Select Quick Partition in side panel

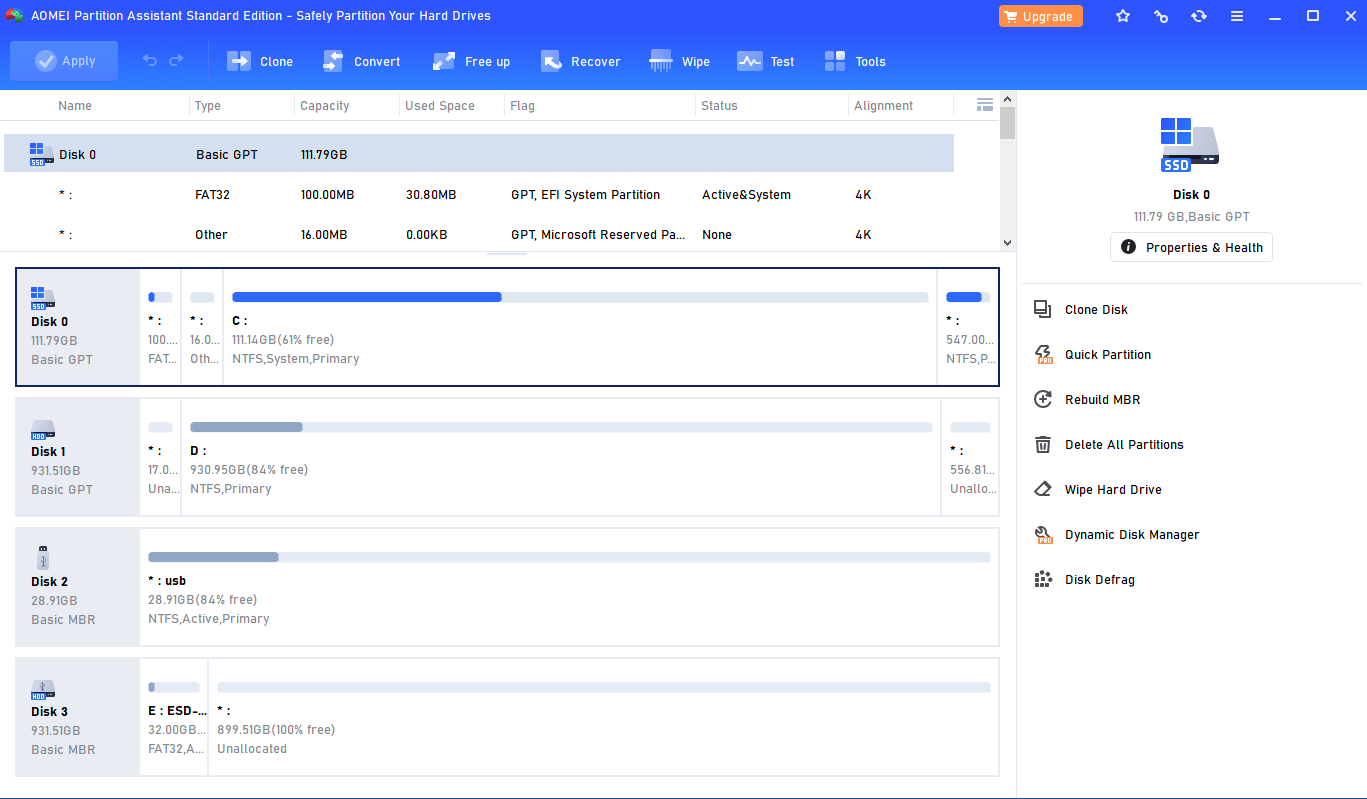(1107, 355)
